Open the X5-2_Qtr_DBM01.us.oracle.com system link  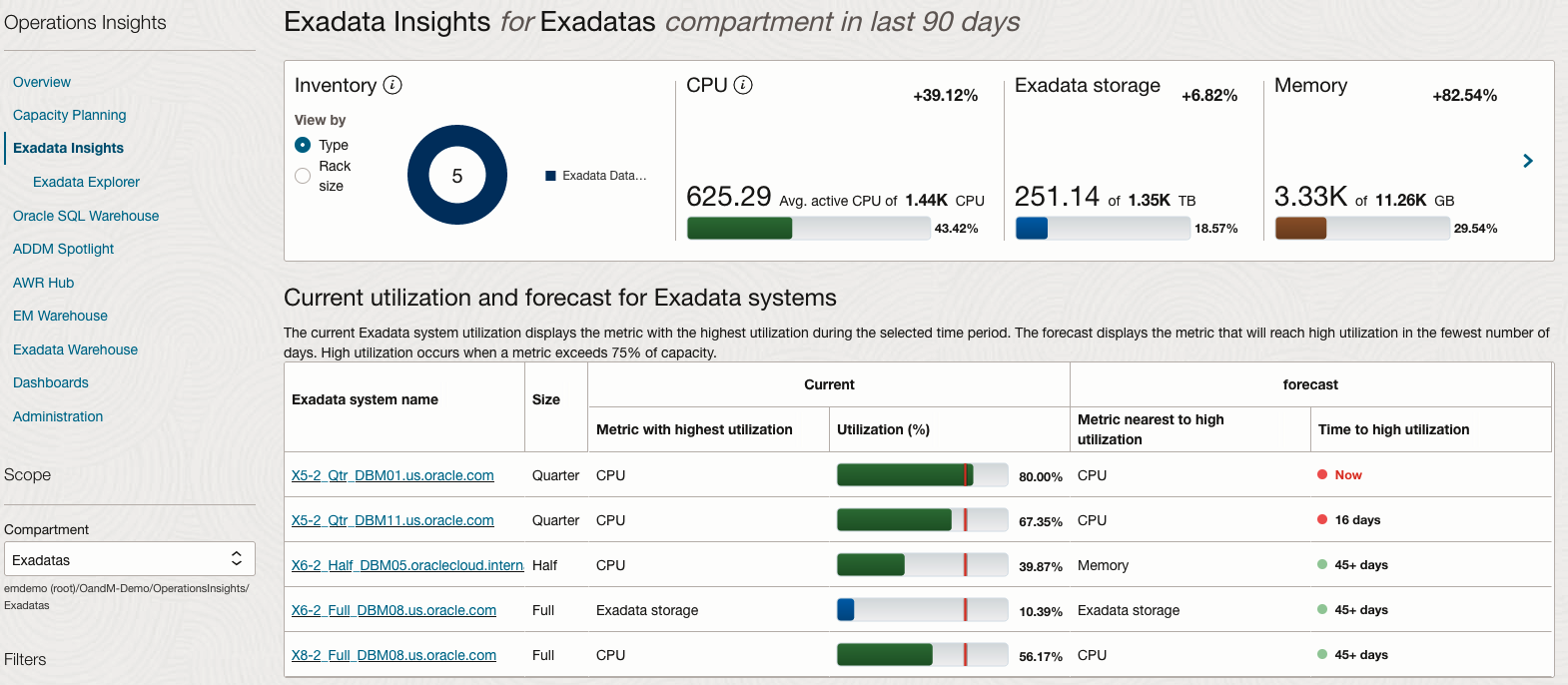click(x=392, y=475)
